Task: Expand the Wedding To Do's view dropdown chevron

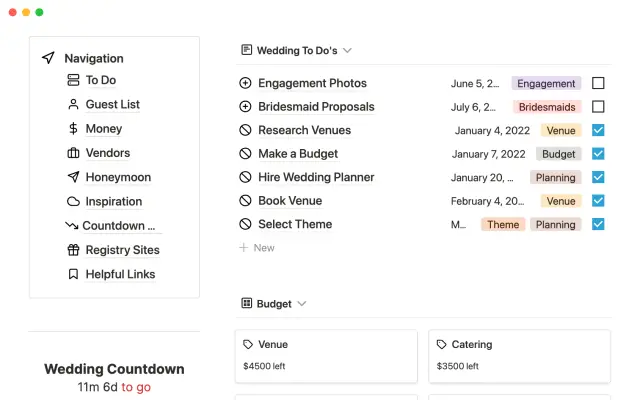Action: click(x=347, y=51)
